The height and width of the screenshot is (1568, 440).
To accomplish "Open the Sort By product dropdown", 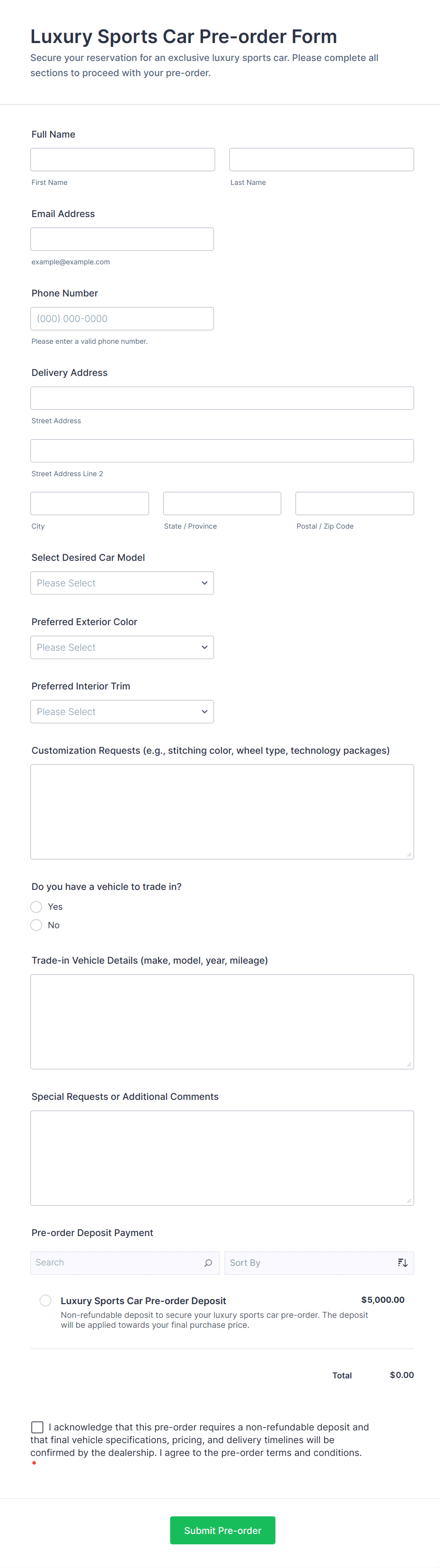I will [x=311, y=1263].
